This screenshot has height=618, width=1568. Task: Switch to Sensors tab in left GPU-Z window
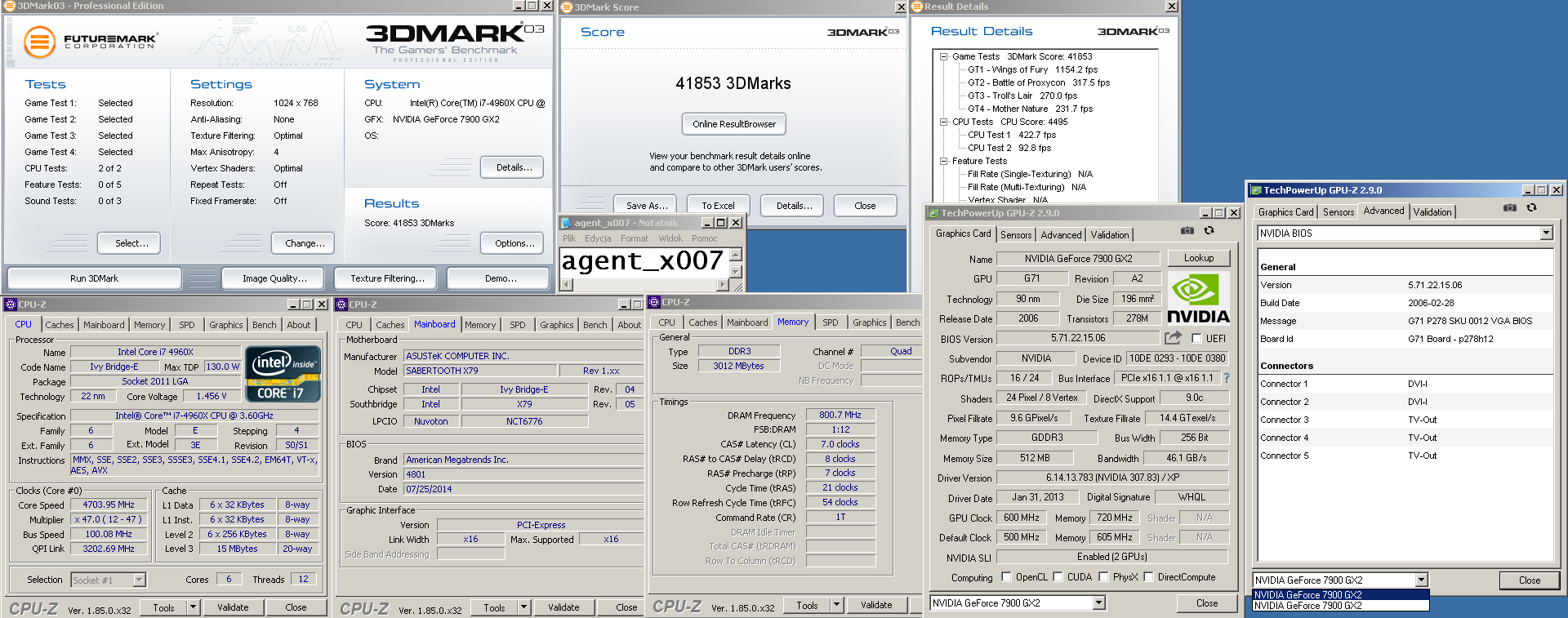pyautogui.click(x=1016, y=235)
